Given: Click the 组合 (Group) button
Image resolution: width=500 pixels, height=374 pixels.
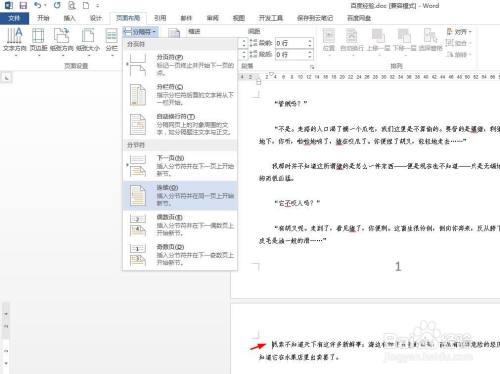Looking at the screenshot, I should pyautogui.click(x=458, y=43).
